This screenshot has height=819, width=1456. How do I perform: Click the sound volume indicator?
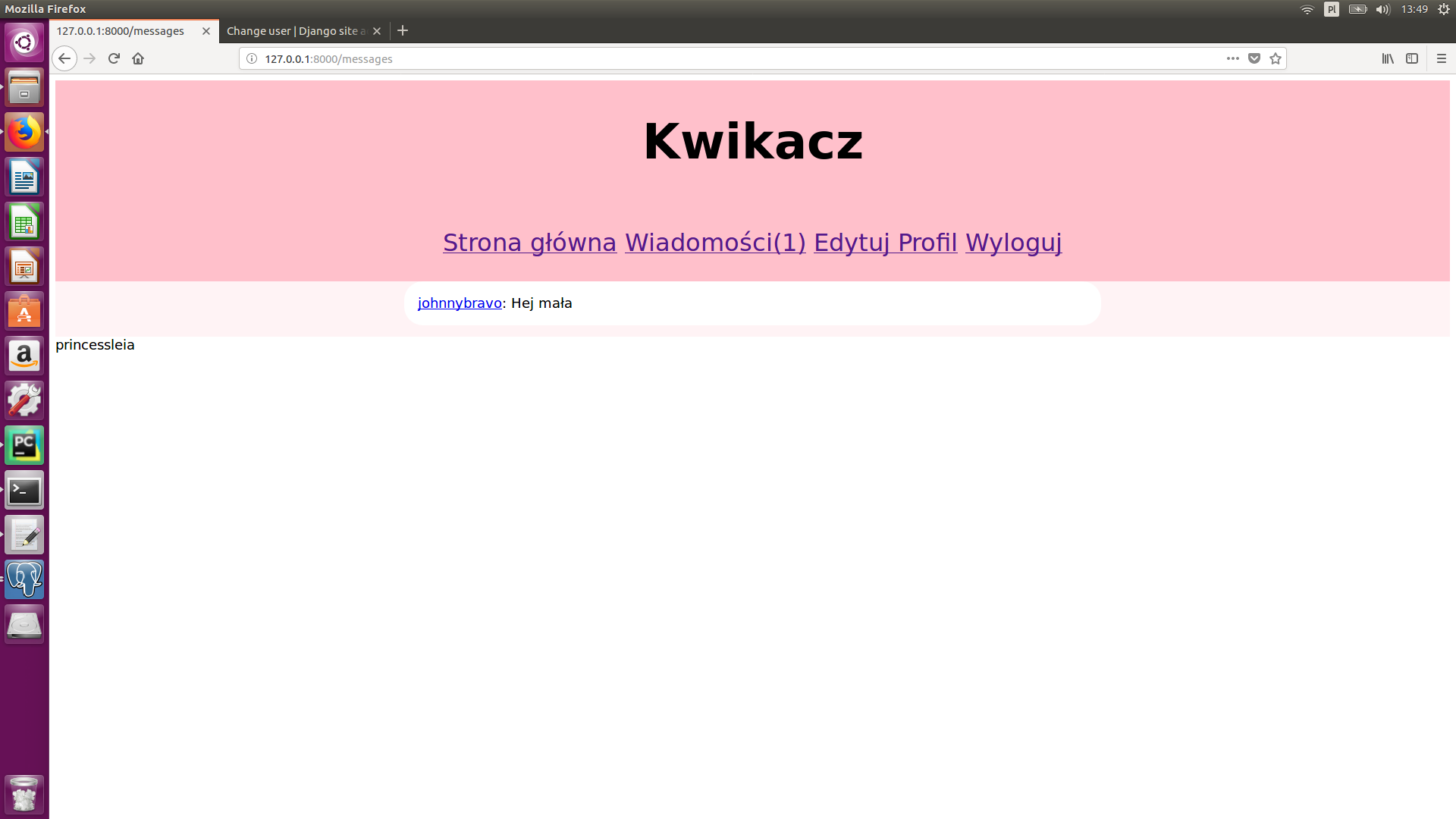pos(1383,9)
